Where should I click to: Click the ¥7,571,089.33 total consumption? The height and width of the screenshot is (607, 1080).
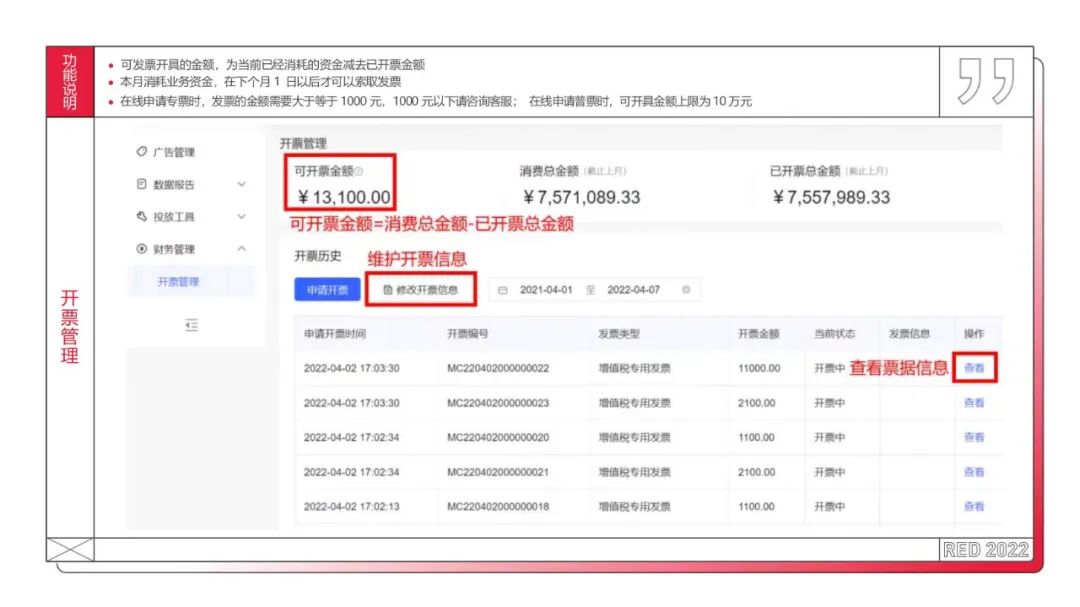581,198
